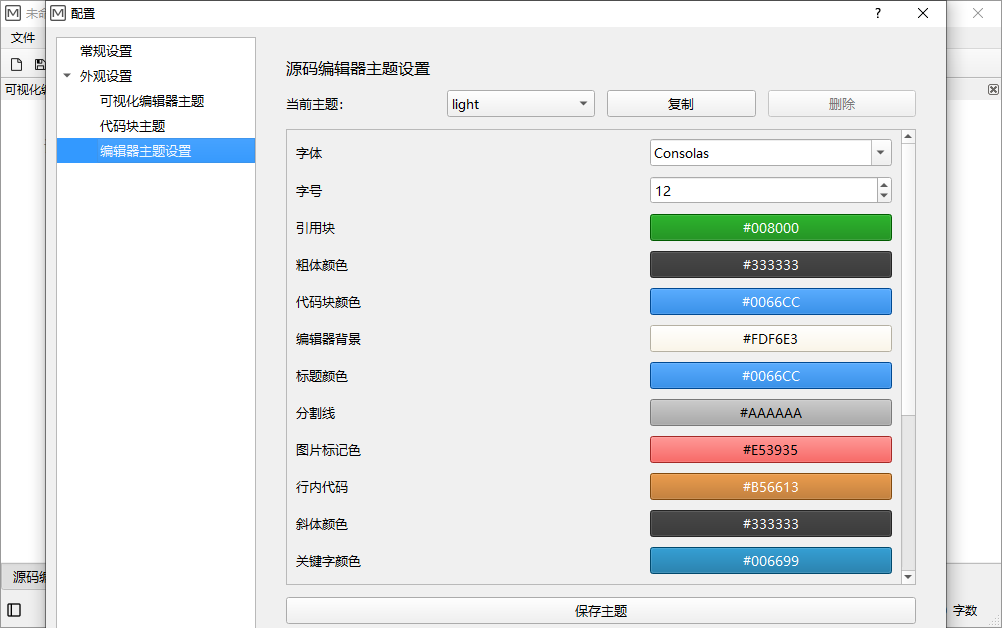Screen dimensions: 1002x628
Task: Click the 图片标记色 label
Action: click(x=328, y=450)
